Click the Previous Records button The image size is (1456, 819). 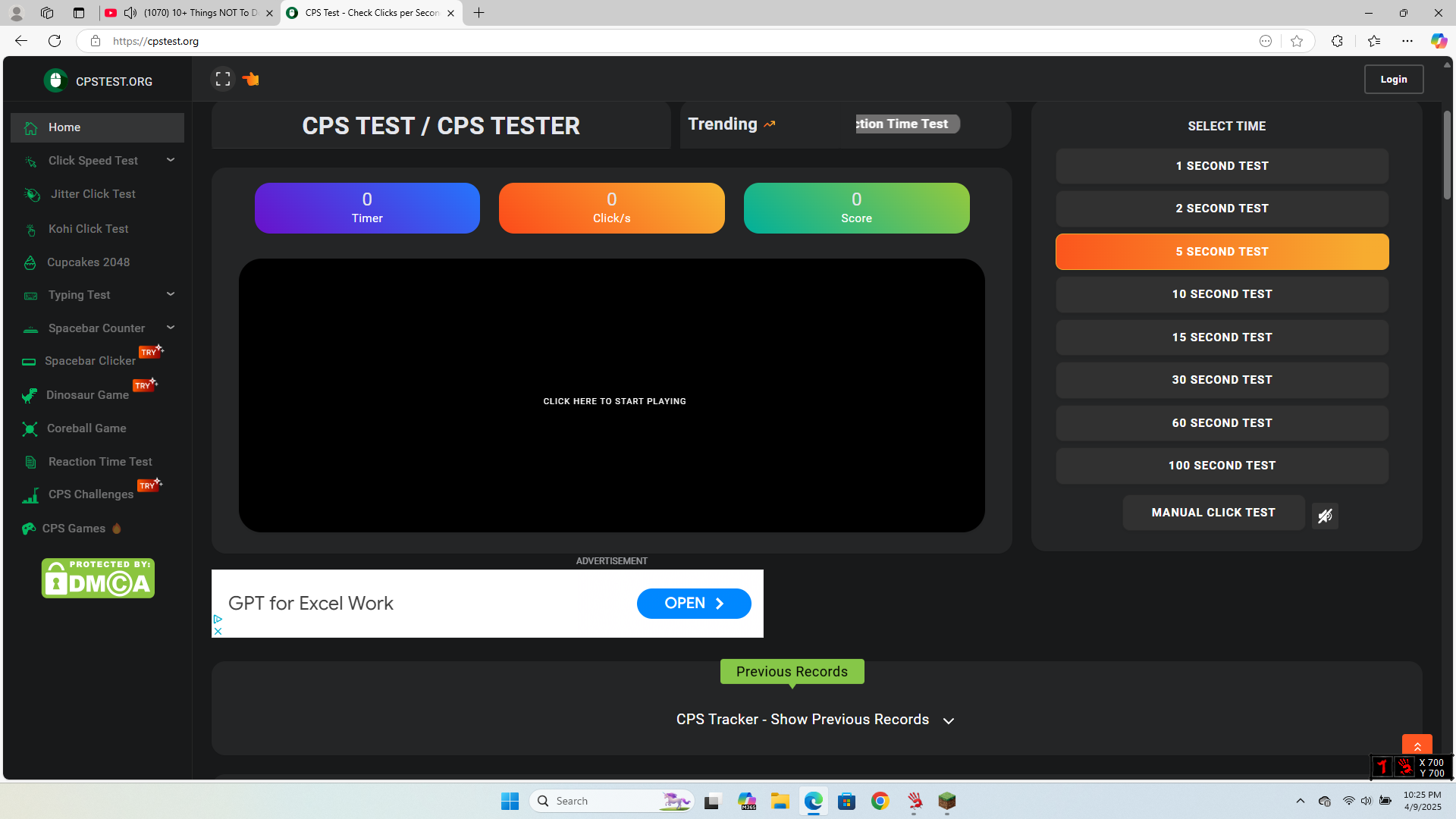792,672
